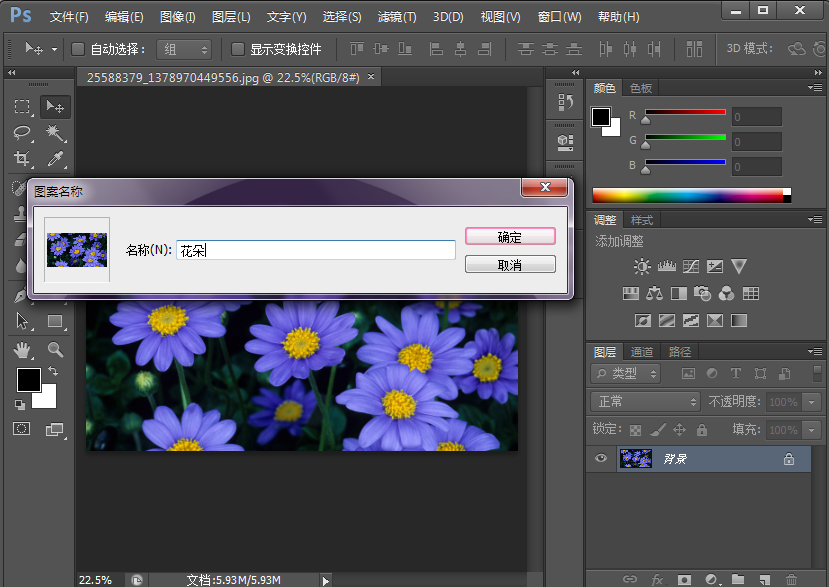The height and width of the screenshot is (587, 829).
Task: Toggle type layer filter
Action: 735,374
